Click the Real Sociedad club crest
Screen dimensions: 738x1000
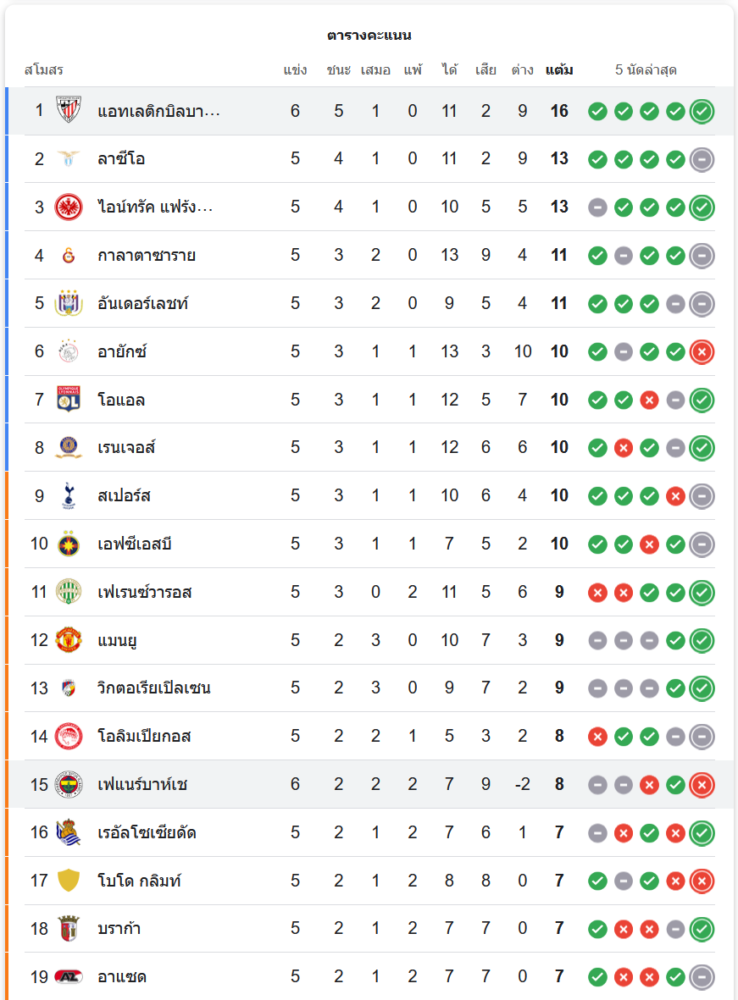tap(69, 832)
